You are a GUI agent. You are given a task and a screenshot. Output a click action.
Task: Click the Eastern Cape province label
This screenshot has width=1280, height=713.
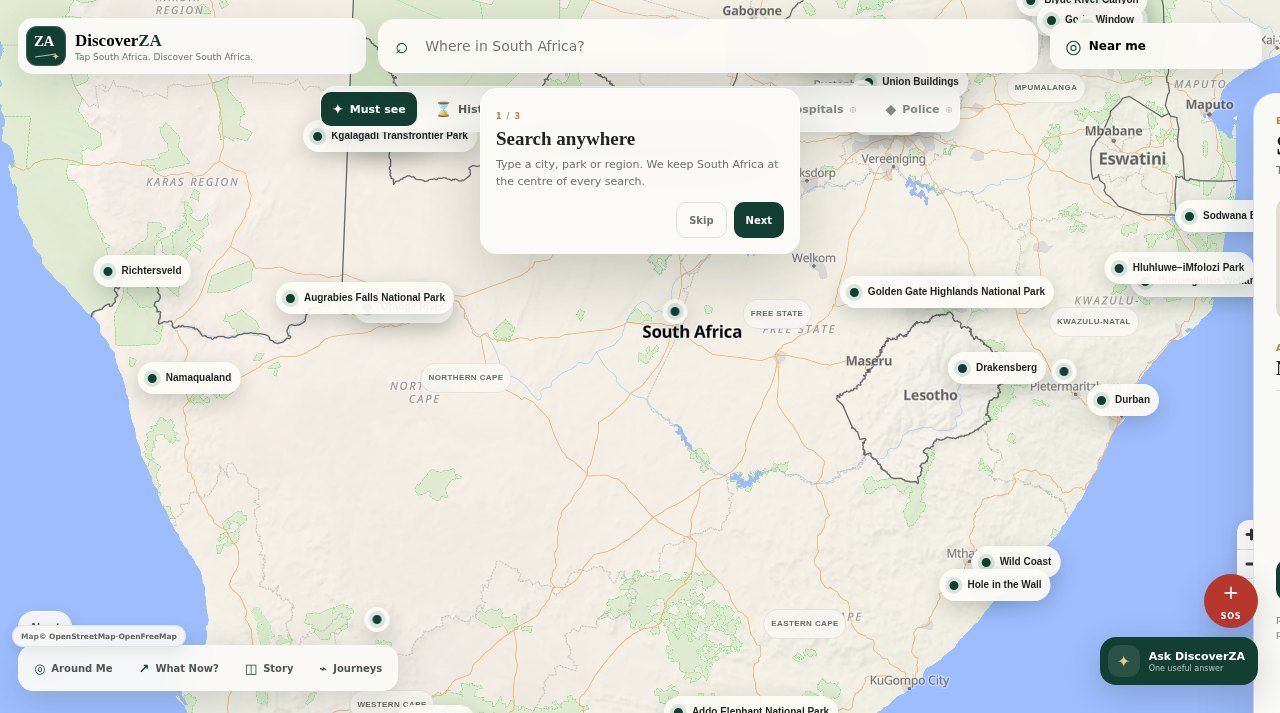805,623
